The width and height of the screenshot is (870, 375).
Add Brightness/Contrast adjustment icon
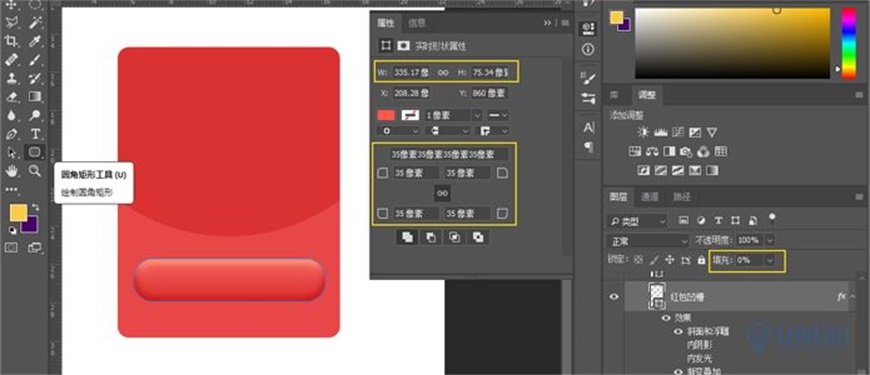point(643,132)
